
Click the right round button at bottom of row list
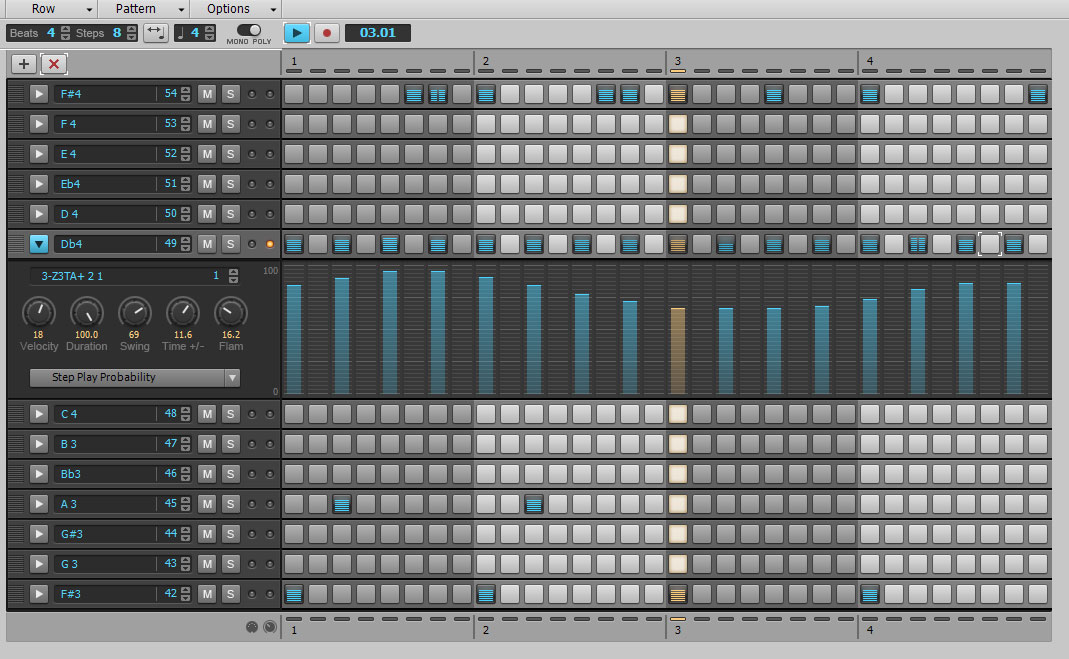point(270,627)
